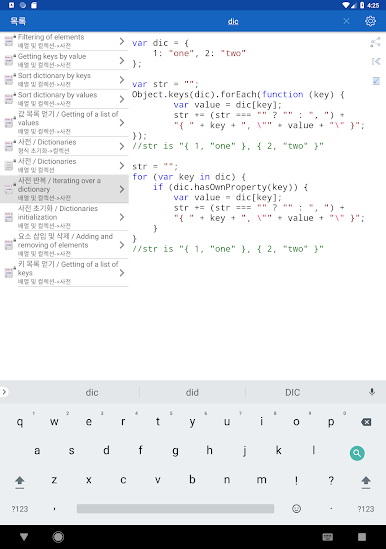Tap left ?123 symbols key
Image resolution: width=386 pixels, height=549 pixels.
tap(20, 509)
